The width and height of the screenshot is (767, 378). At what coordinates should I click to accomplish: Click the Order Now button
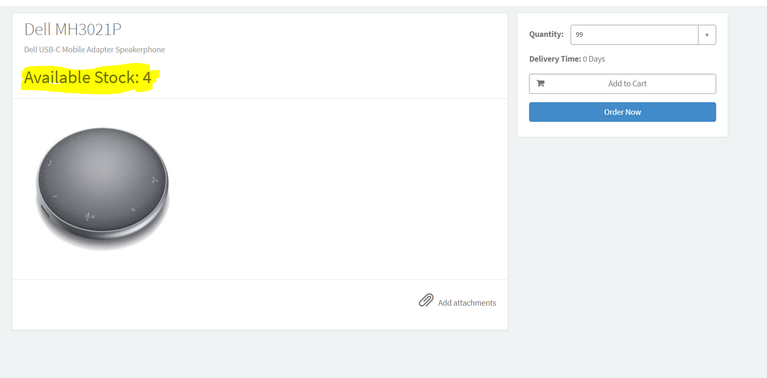coord(622,112)
